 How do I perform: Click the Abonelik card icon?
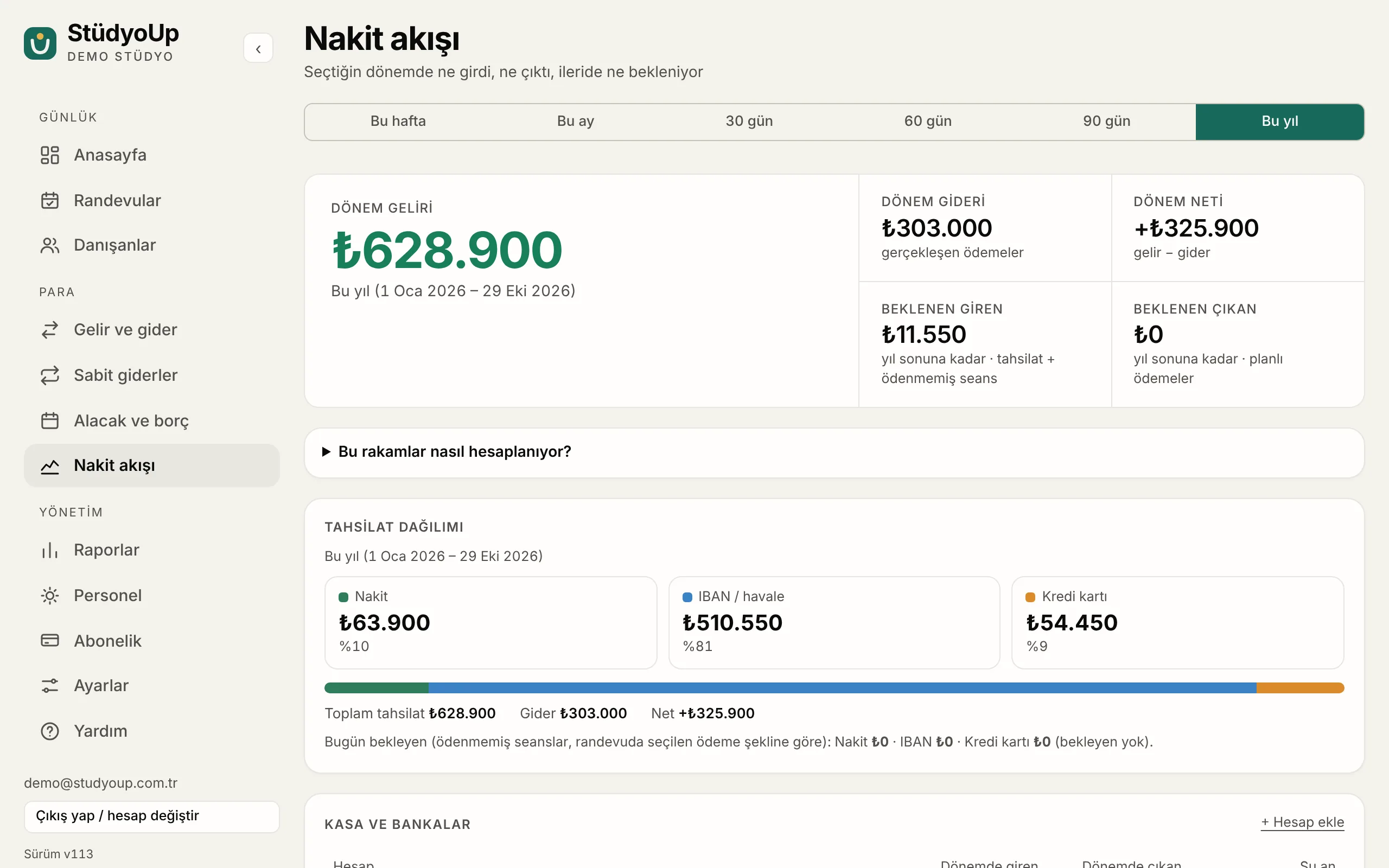tap(50, 641)
